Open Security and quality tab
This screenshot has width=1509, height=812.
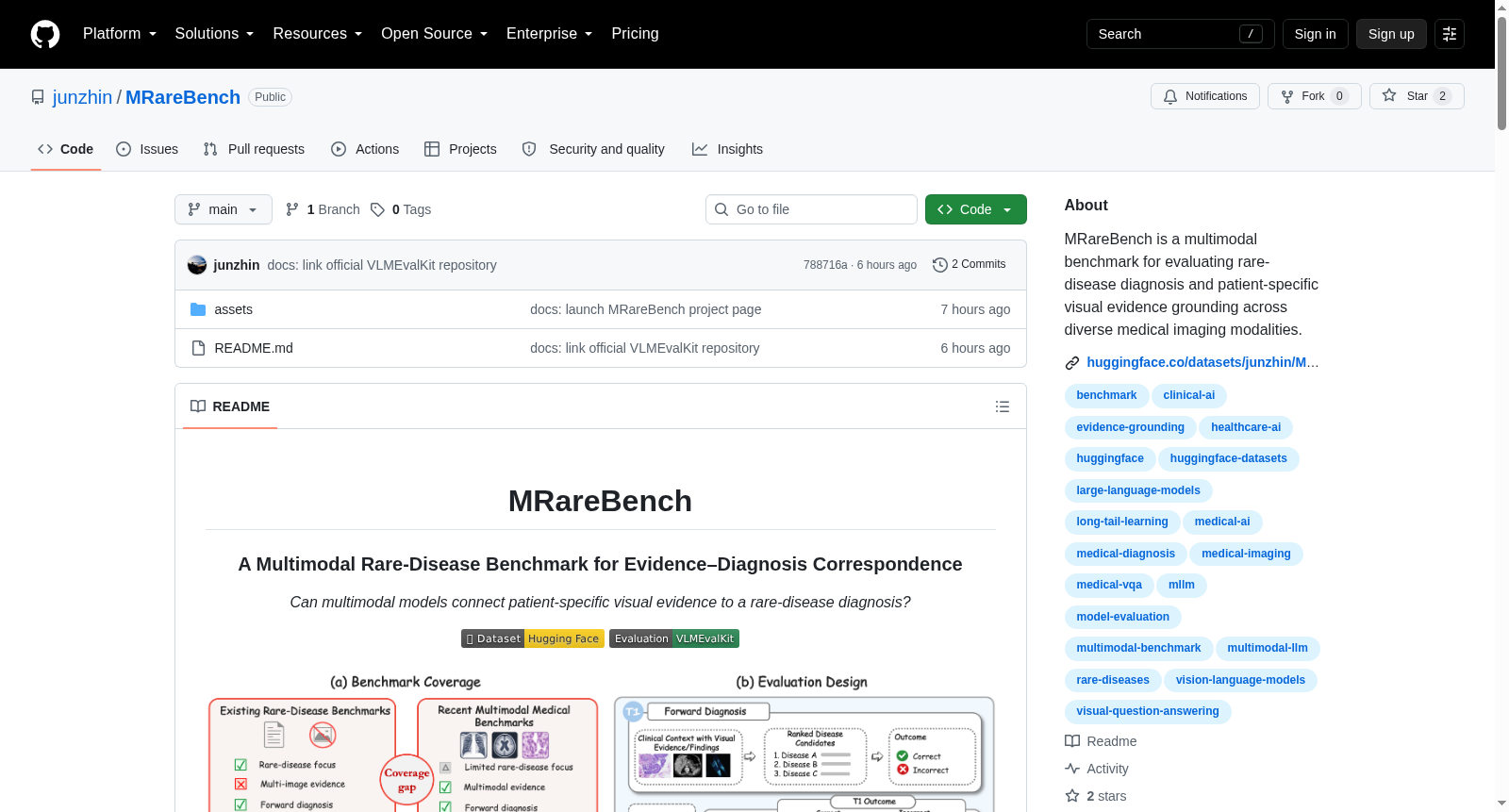click(593, 149)
